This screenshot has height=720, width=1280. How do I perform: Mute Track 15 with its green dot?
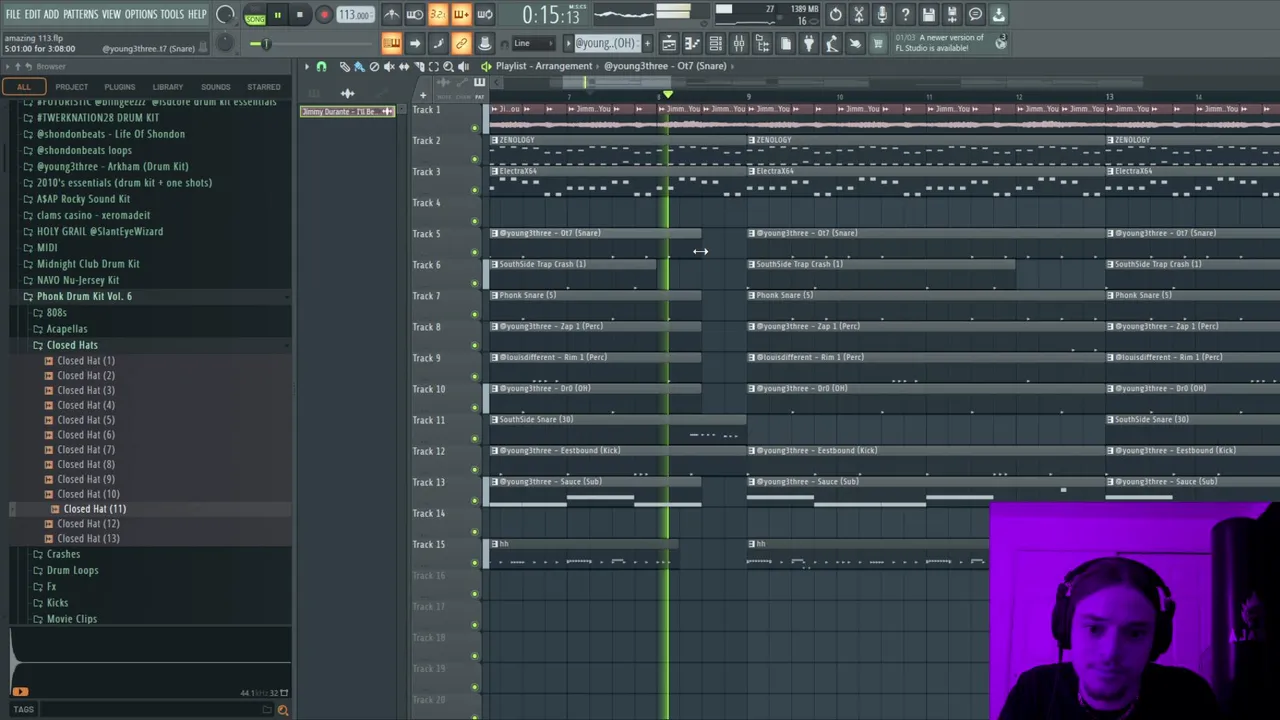(x=475, y=562)
